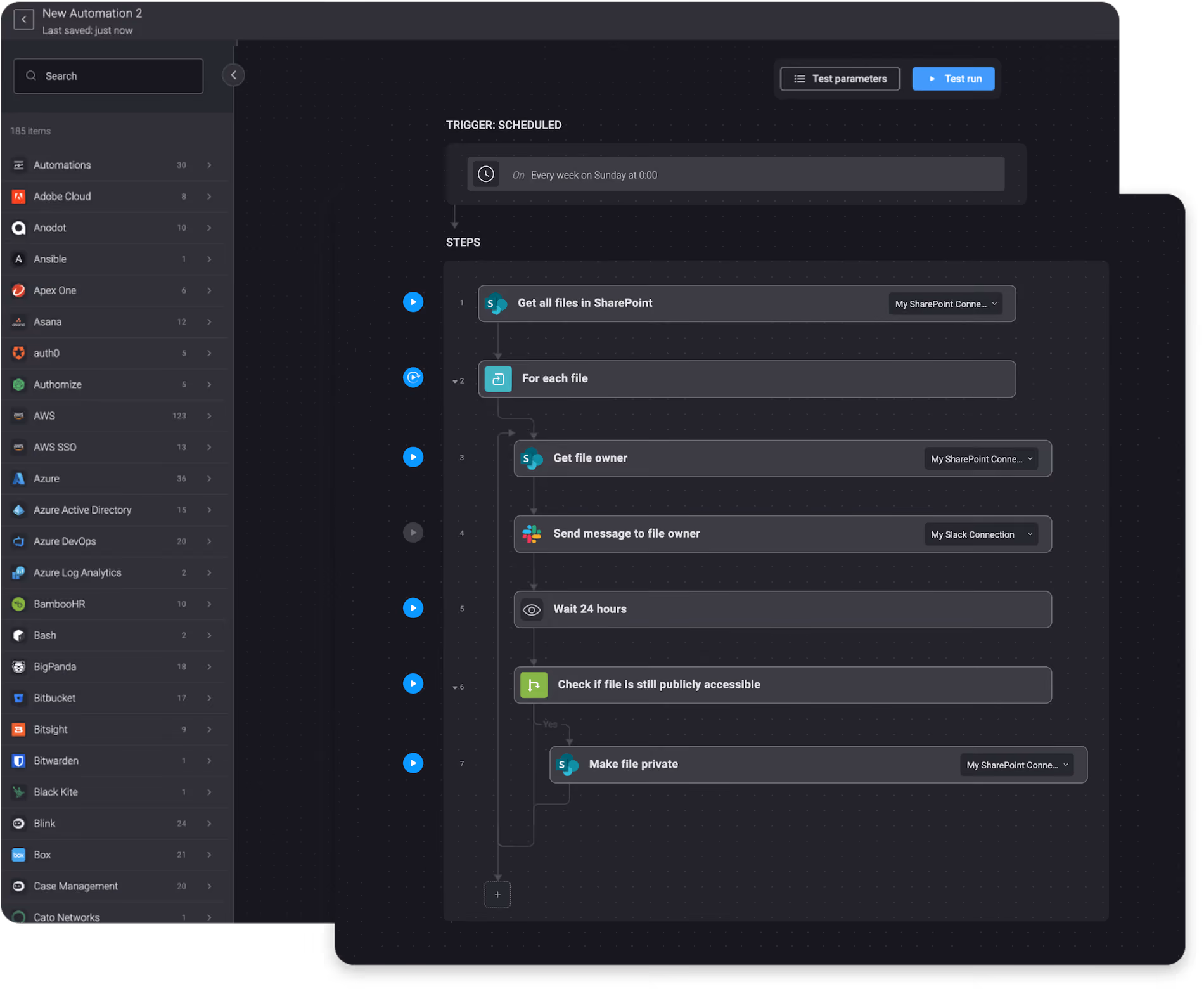The height and width of the screenshot is (989, 1204).
Task: Open the Case Management row
Action: point(115,886)
